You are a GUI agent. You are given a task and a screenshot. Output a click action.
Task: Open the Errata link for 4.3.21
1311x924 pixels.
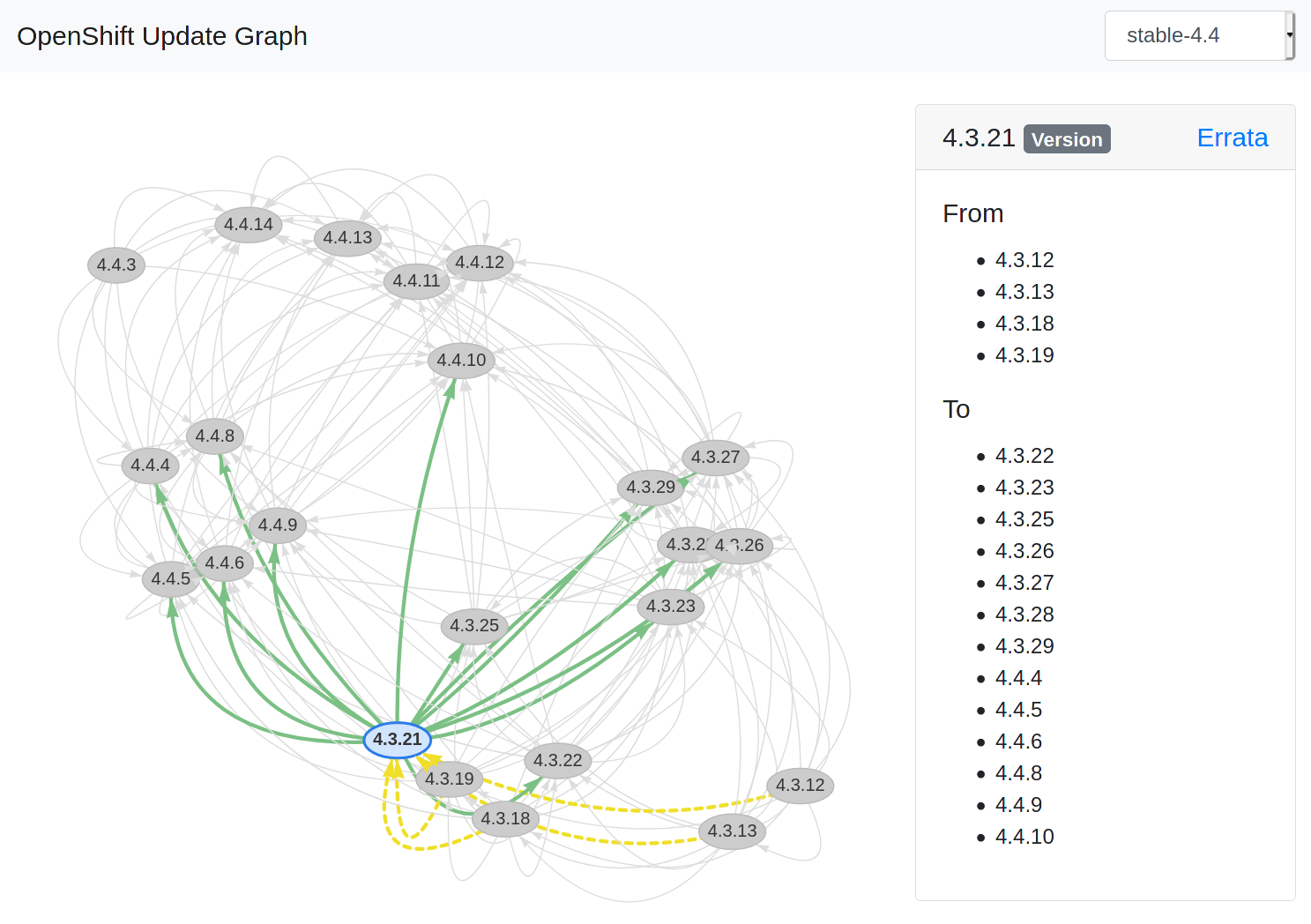[1232, 138]
